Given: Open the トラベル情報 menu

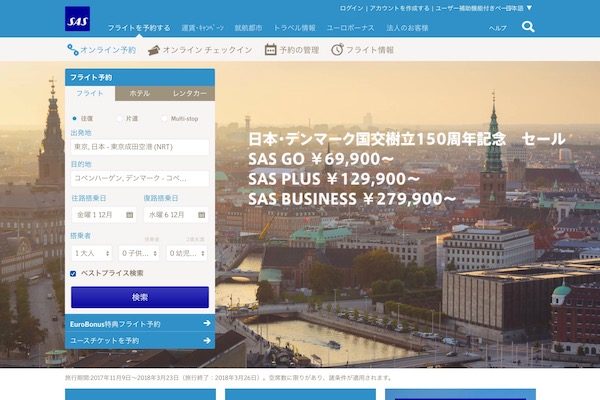Looking at the screenshot, I should [294, 28].
